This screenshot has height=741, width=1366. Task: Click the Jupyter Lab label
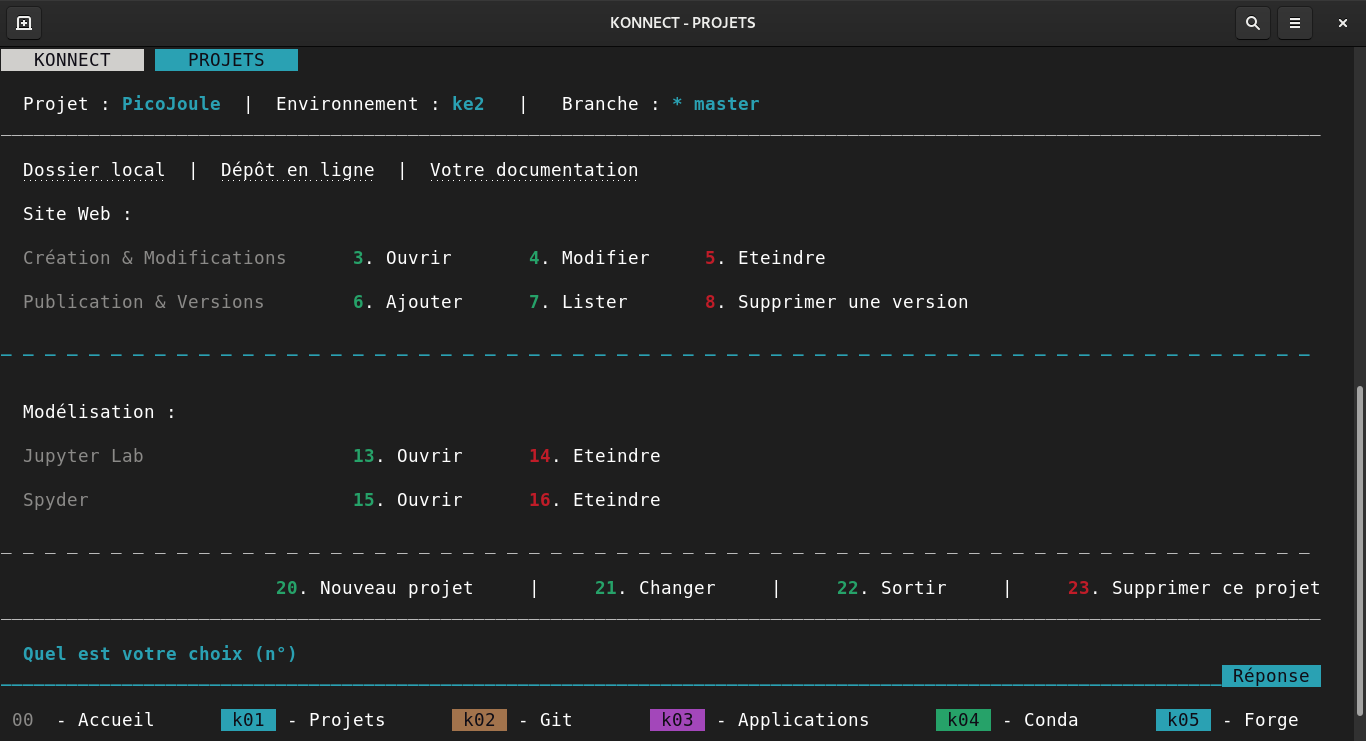point(83,456)
